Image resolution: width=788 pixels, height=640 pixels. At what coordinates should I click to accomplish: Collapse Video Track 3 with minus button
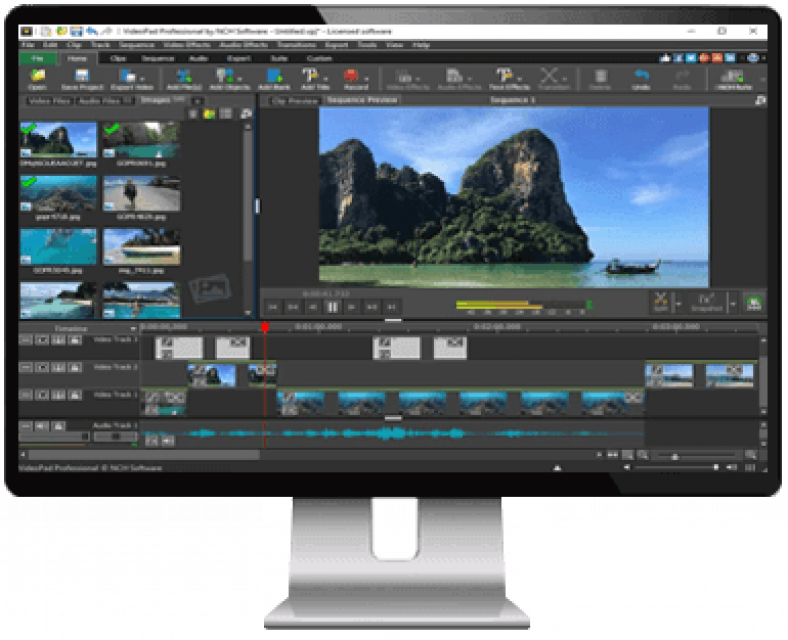click(26, 340)
